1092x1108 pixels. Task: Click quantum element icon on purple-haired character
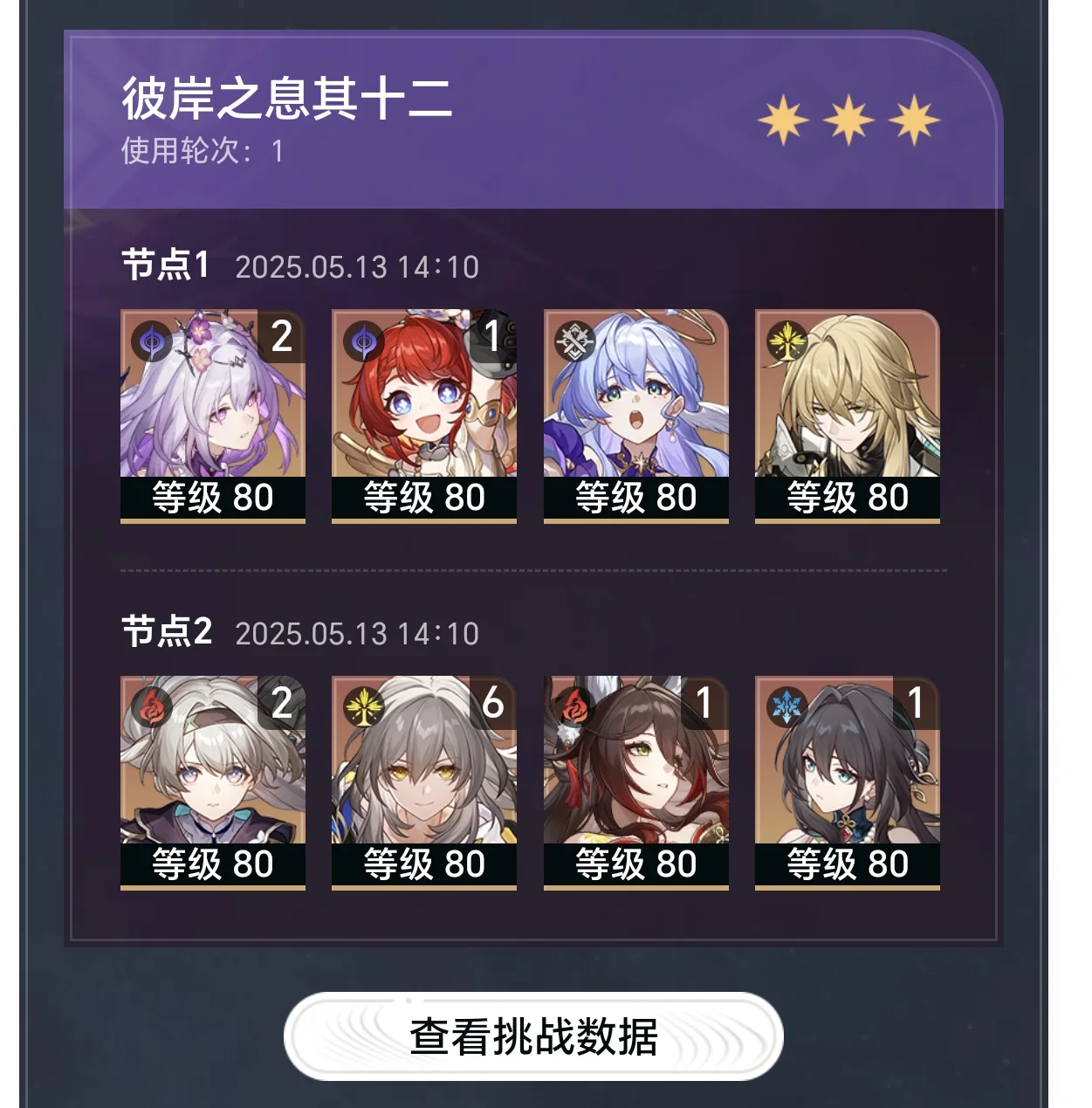coord(152,341)
